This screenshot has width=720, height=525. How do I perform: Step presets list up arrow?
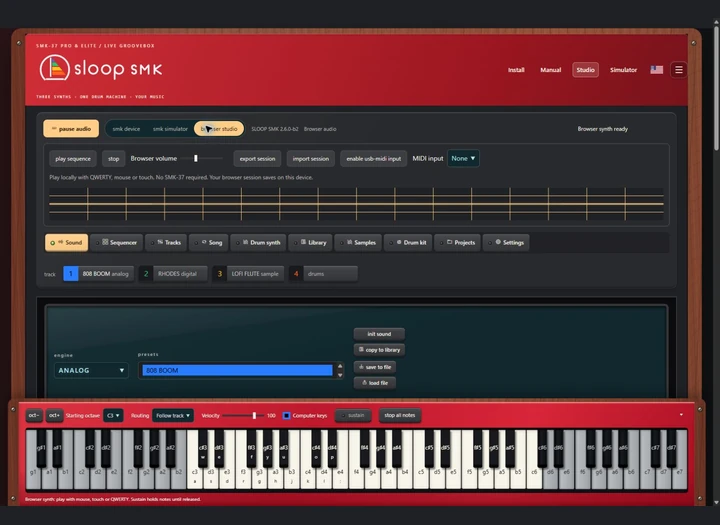click(x=340, y=366)
